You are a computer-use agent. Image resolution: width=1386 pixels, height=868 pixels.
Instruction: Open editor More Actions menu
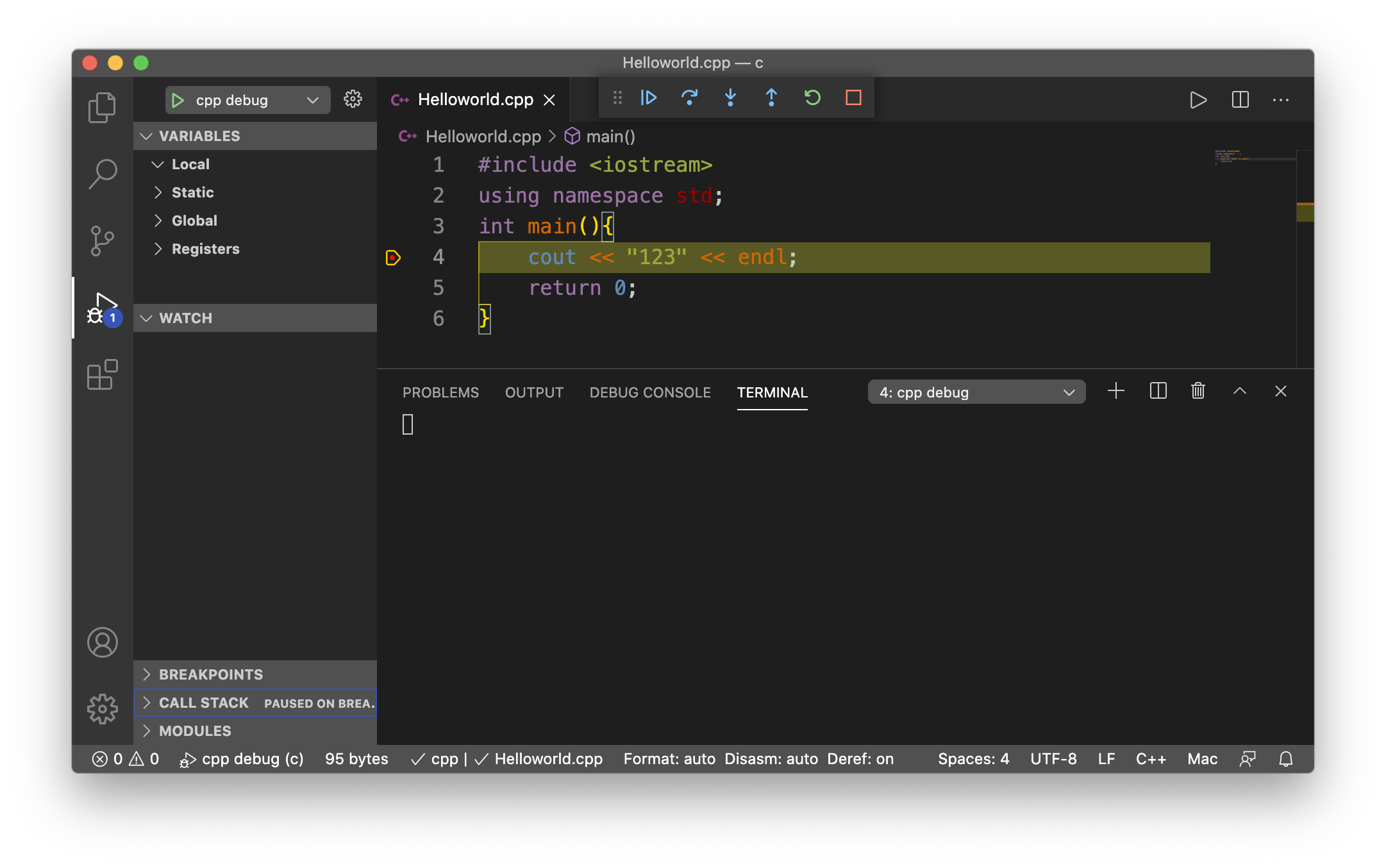coord(1281,100)
